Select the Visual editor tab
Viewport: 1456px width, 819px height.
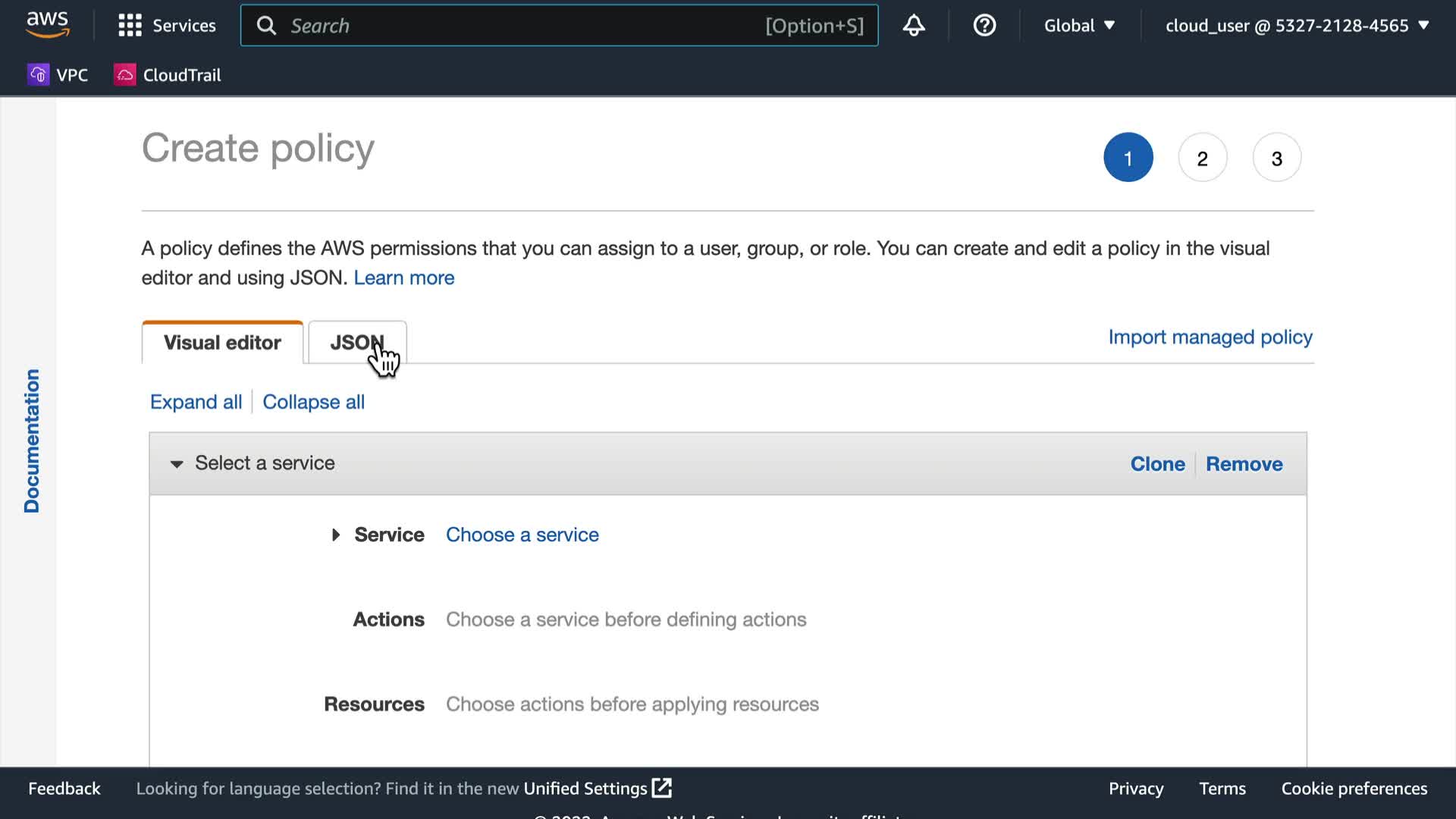222,343
